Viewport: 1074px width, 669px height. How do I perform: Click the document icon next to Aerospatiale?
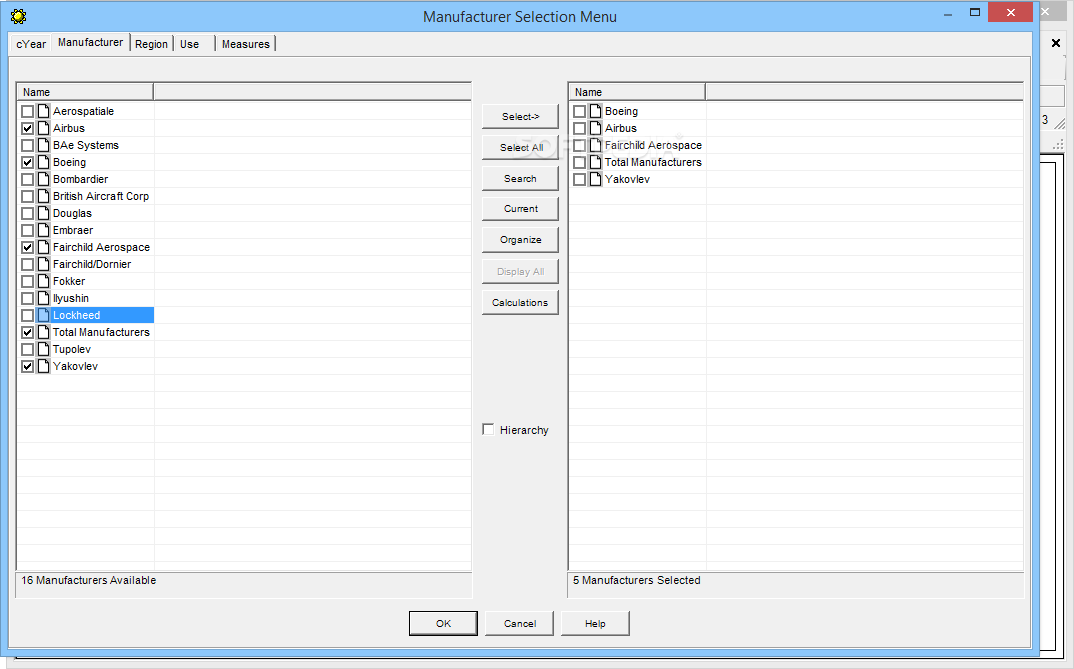[x=44, y=111]
